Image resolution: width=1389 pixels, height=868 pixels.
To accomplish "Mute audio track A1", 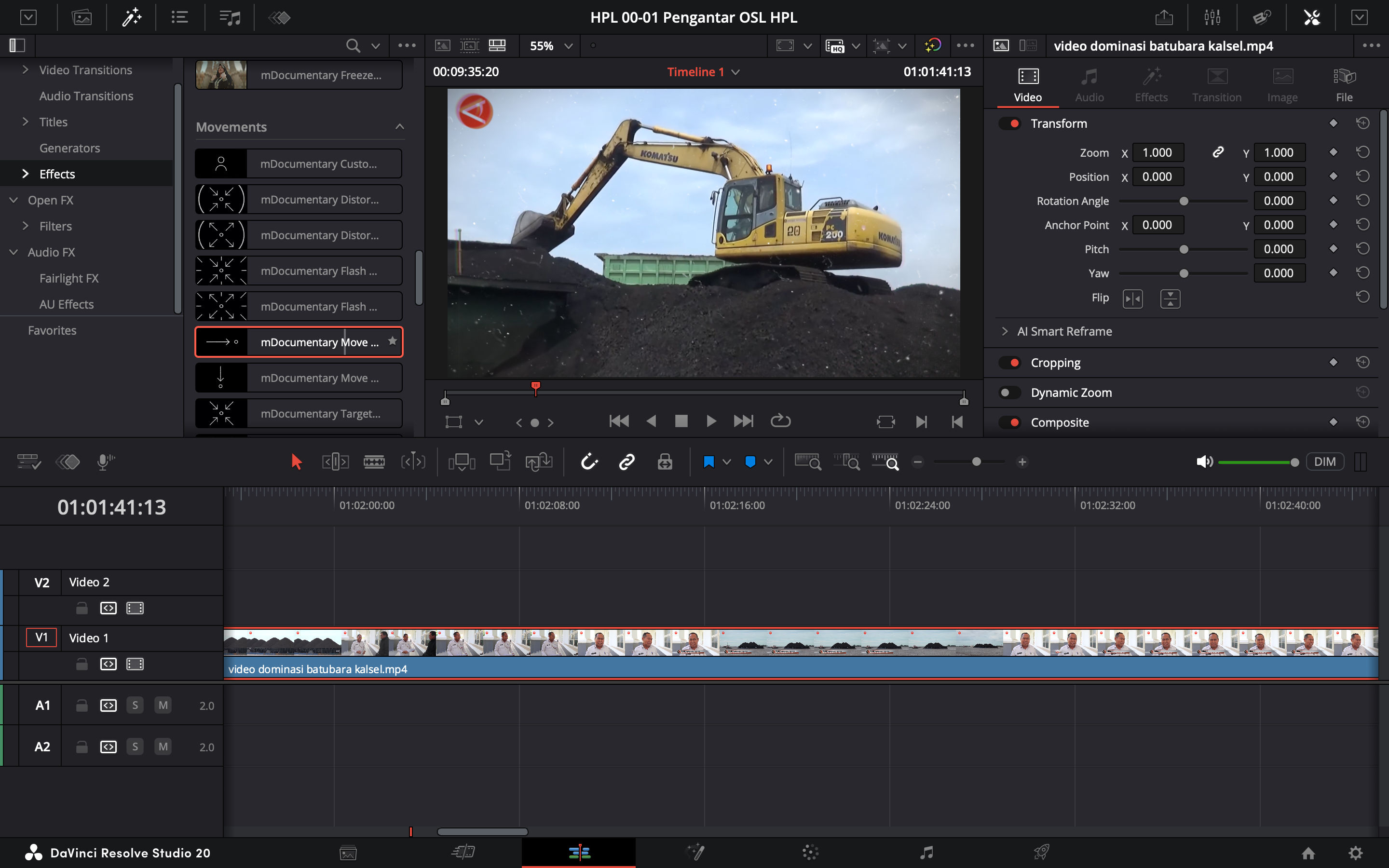I will tap(163, 705).
